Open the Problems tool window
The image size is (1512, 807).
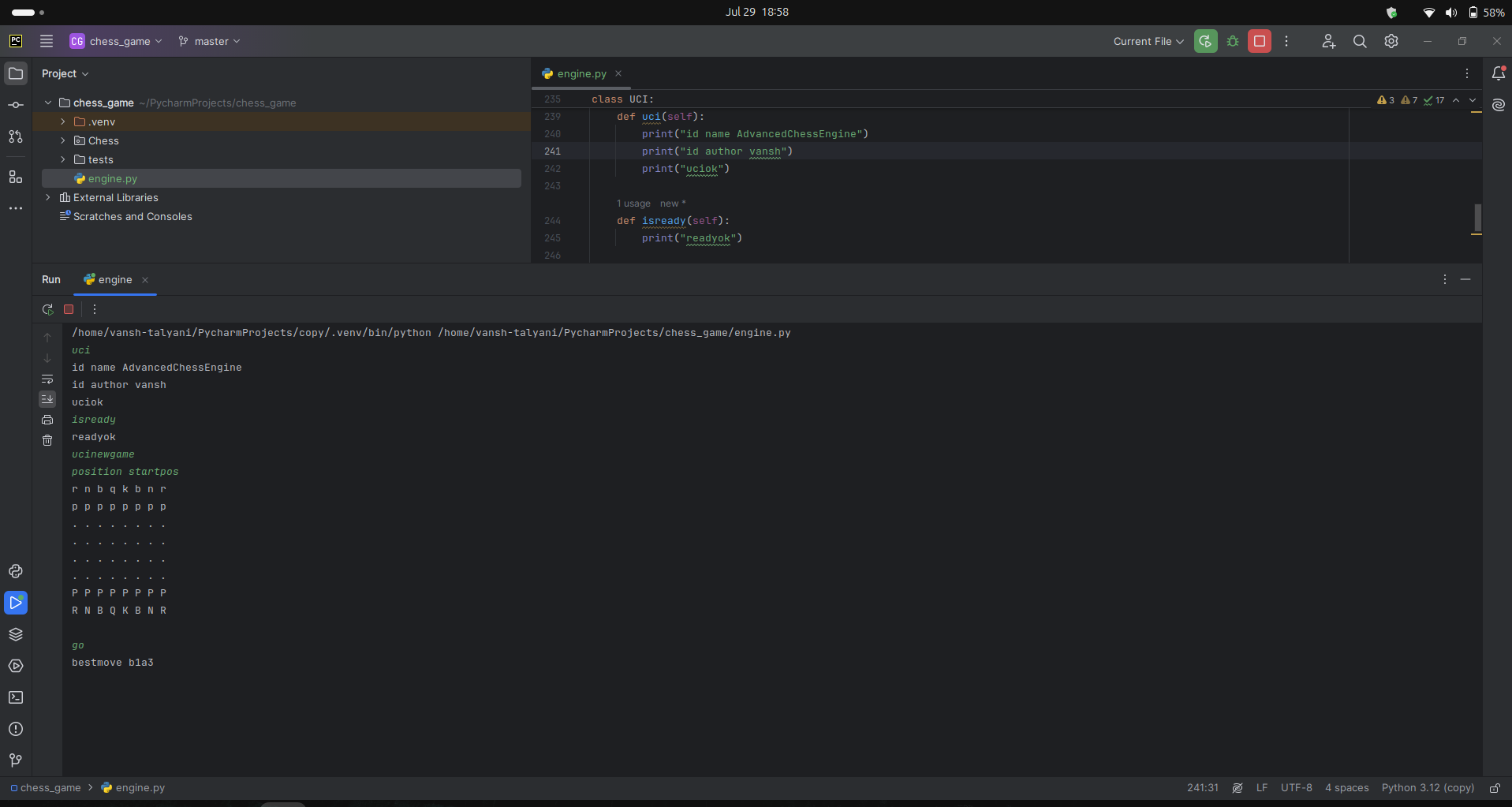coord(16,729)
